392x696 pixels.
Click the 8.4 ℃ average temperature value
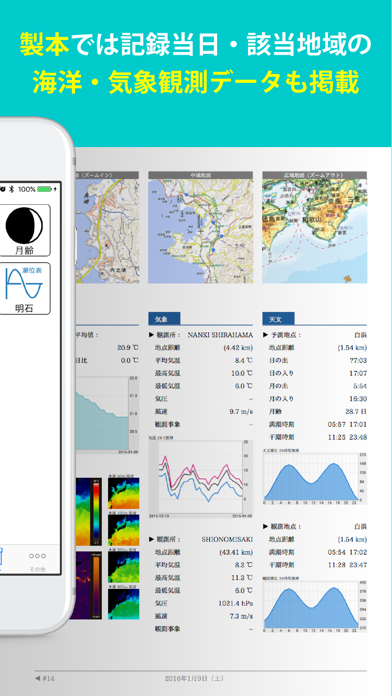244,360
